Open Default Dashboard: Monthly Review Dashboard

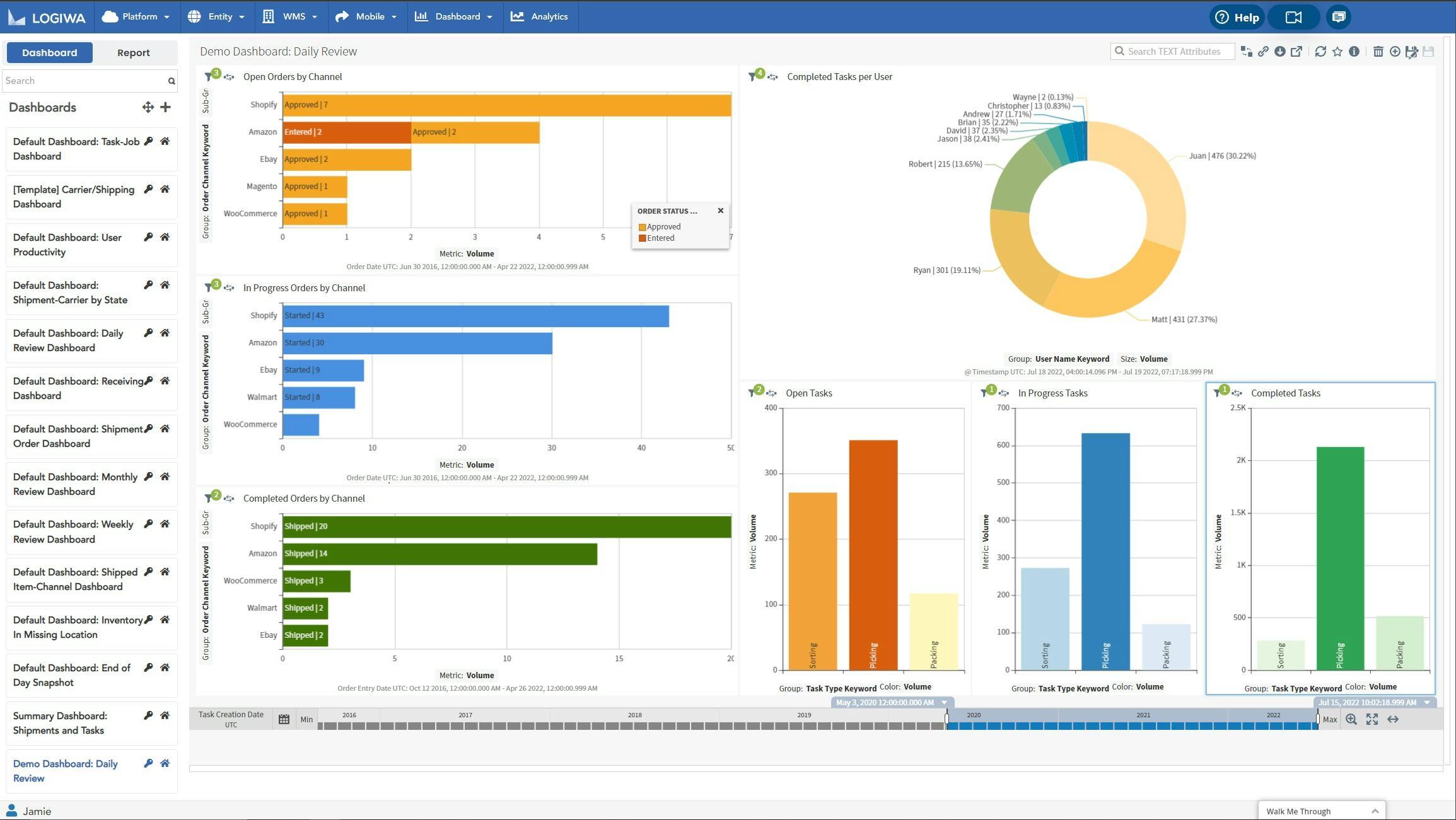(x=75, y=484)
